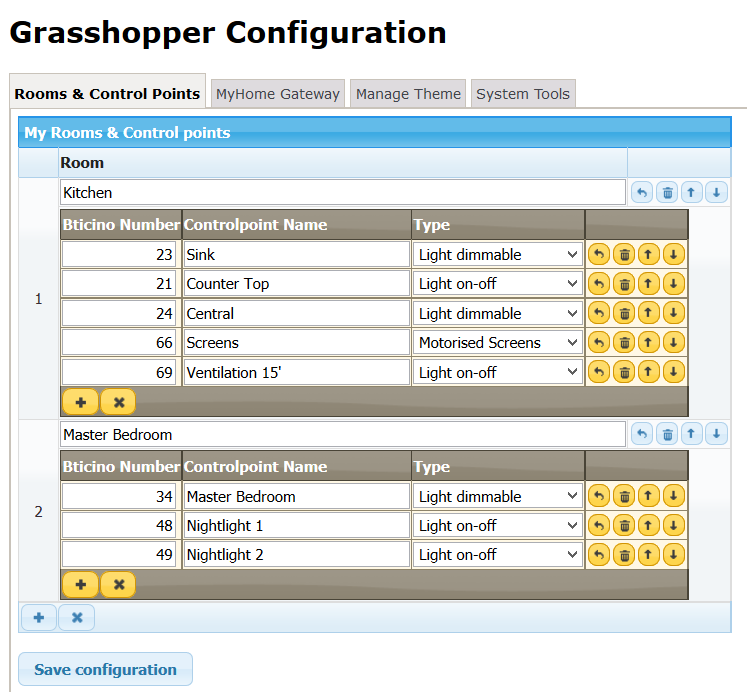Move Kitchen room down

tap(716, 193)
